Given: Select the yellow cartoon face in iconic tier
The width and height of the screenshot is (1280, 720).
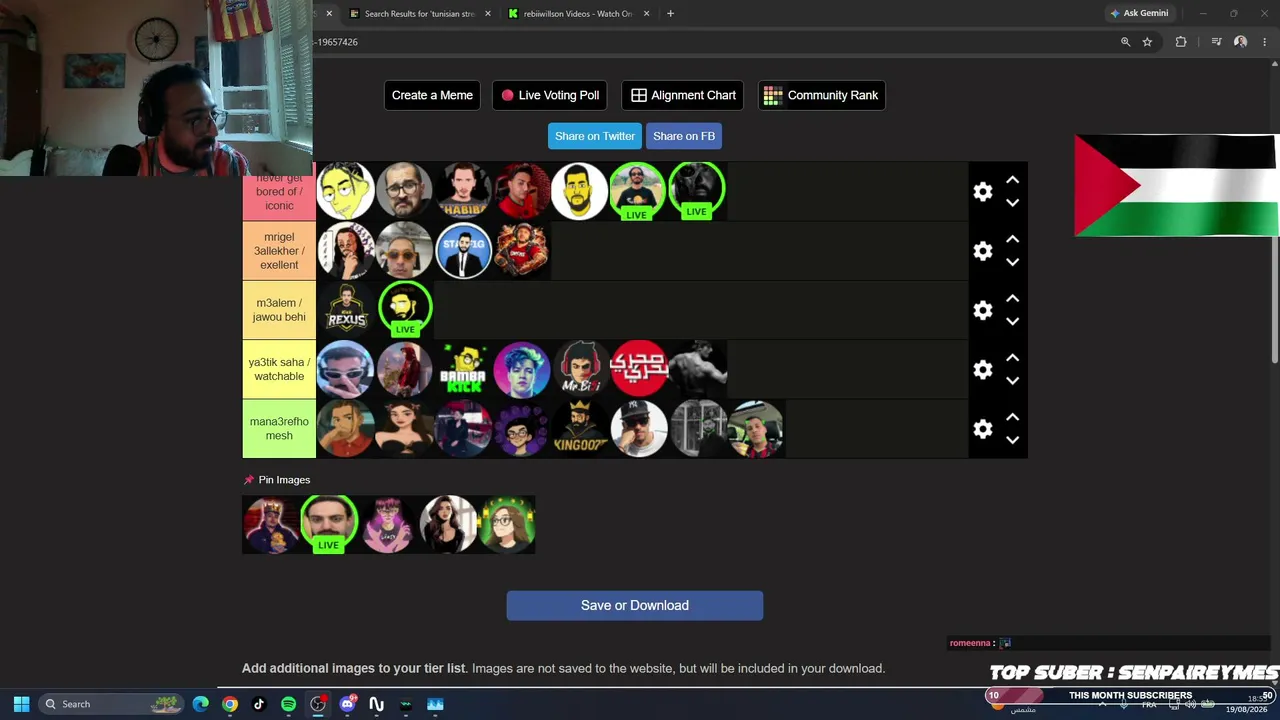Looking at the screenshot, I should coord(346,191).
